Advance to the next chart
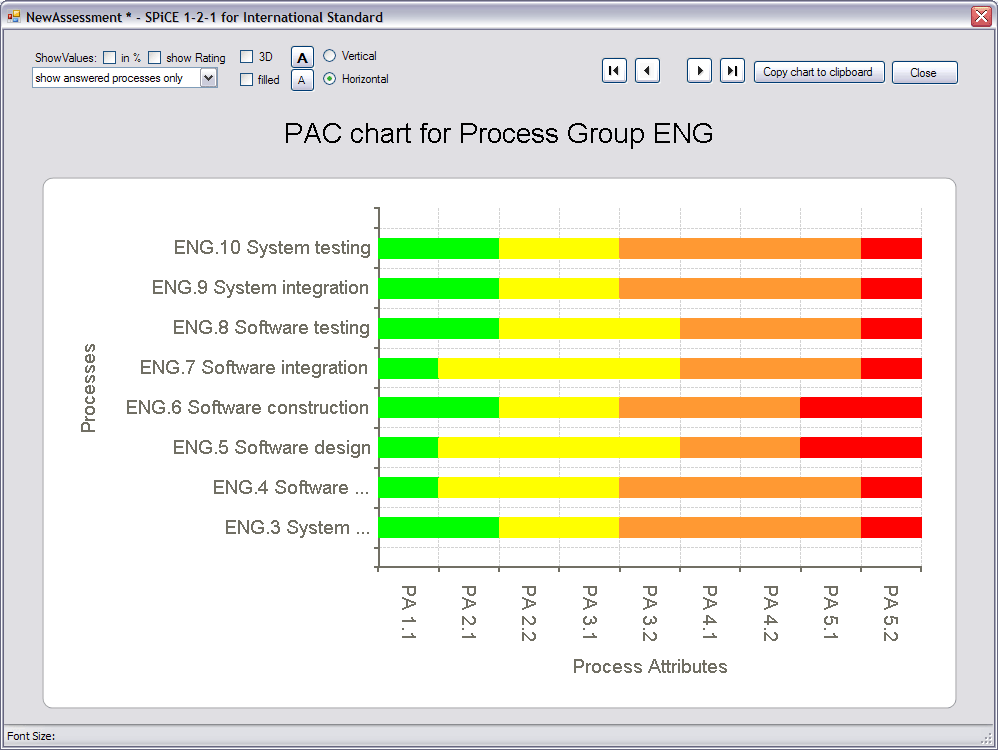 coord(699,71)
